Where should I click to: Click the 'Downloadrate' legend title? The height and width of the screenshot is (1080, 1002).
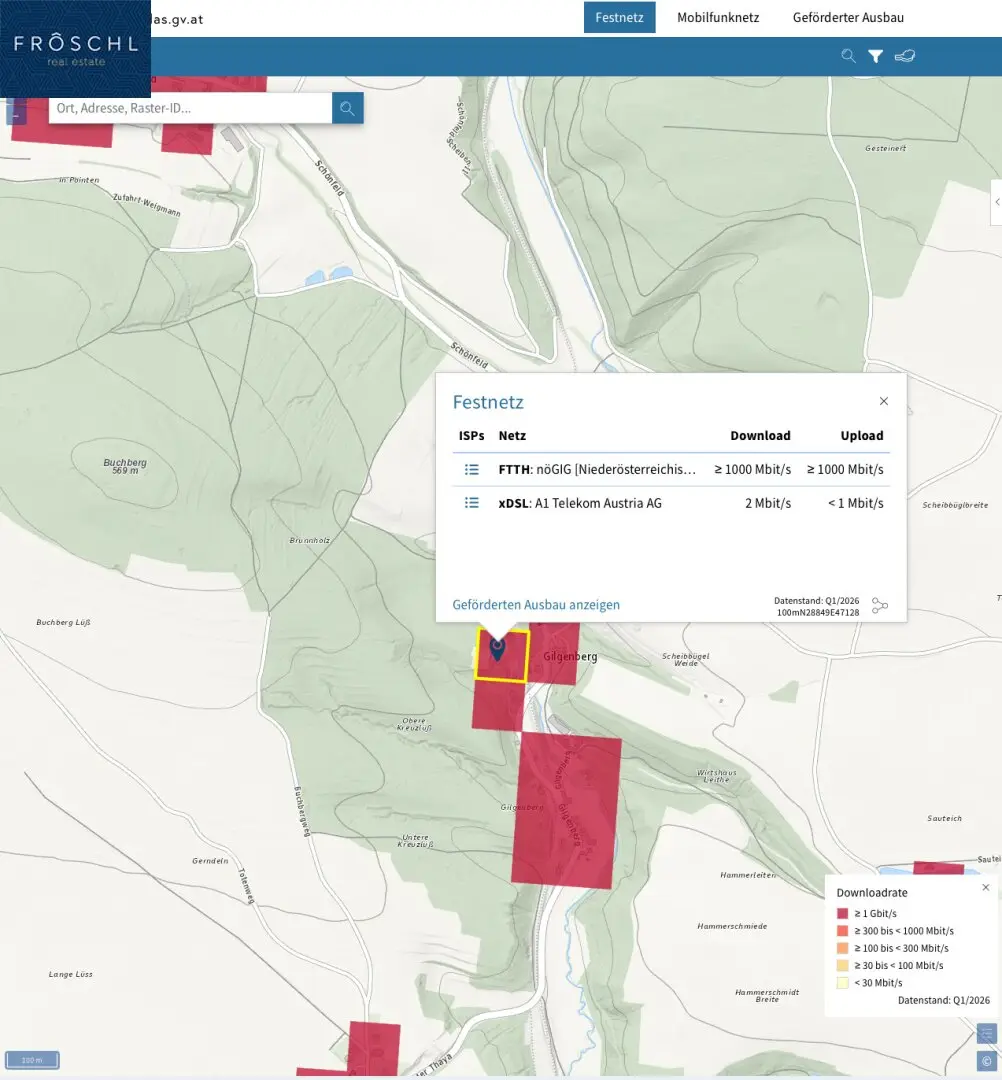[872, 893]
